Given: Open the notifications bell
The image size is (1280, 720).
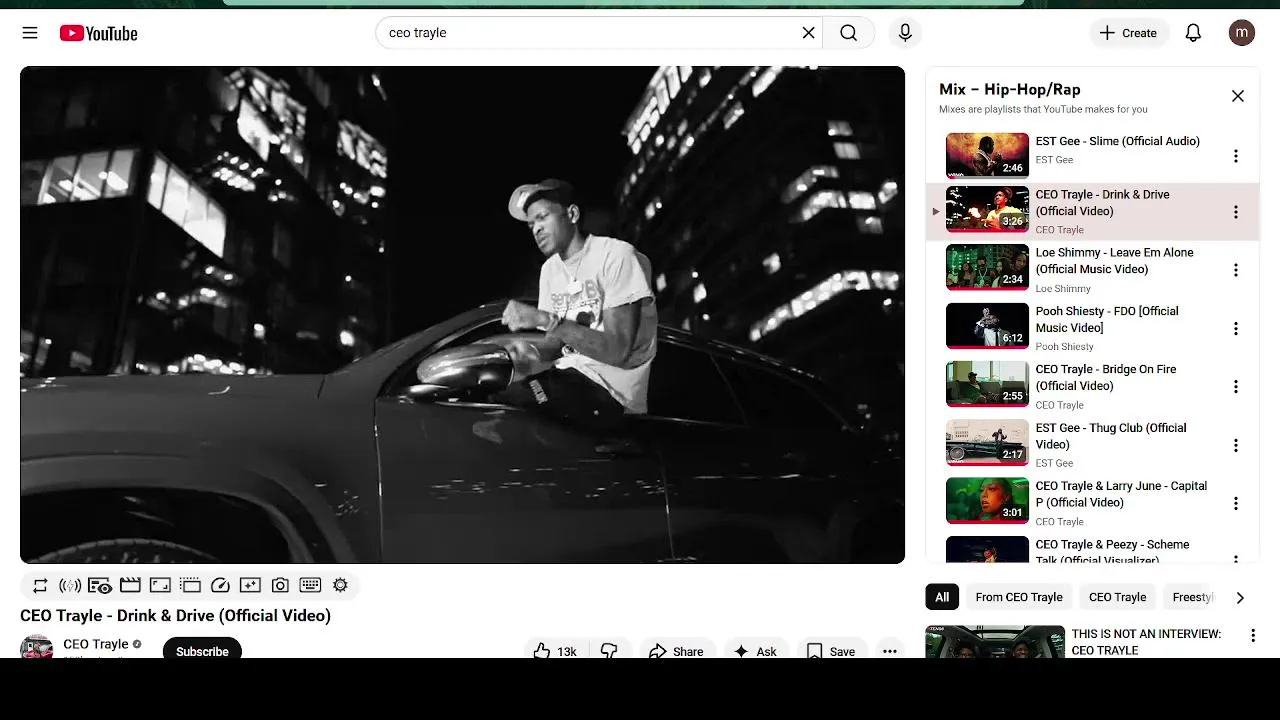Looking at the screenshot, I should pyautogui.click(x=1193, y=33).
